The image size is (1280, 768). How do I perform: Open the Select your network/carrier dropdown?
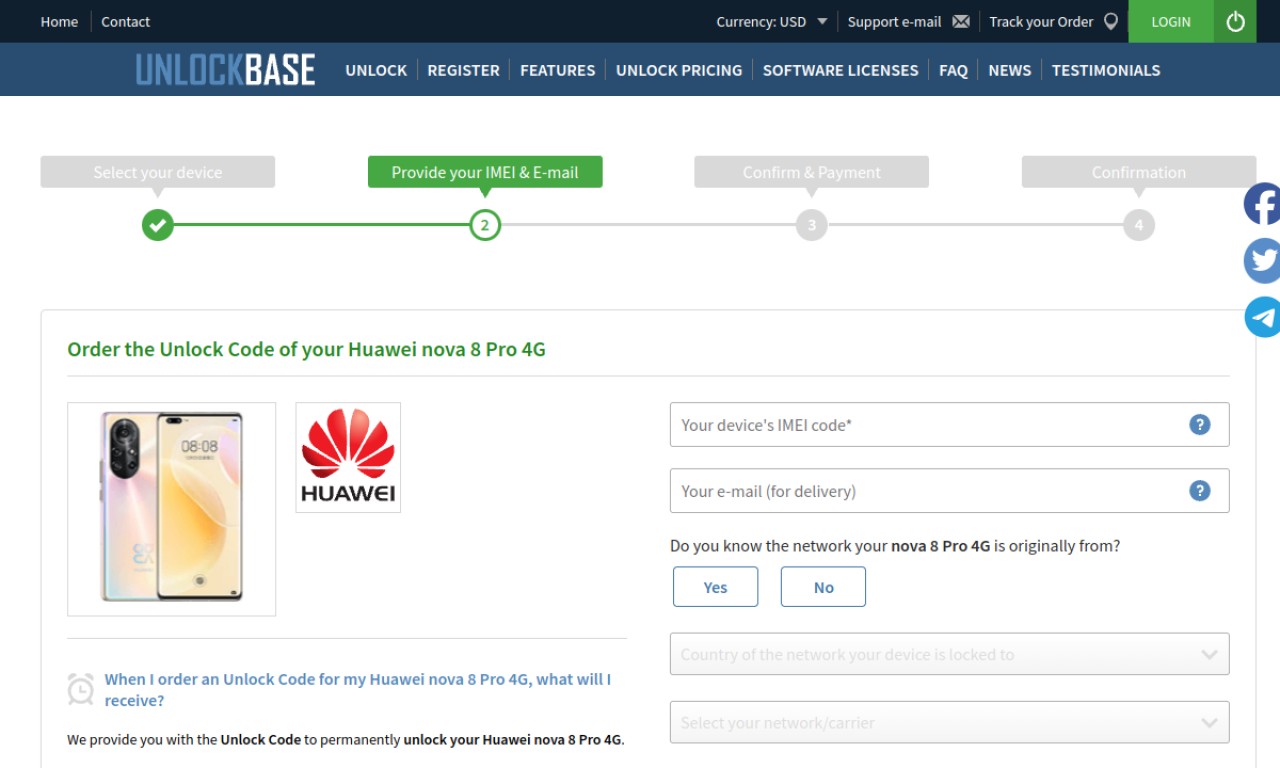click(949, 722)
